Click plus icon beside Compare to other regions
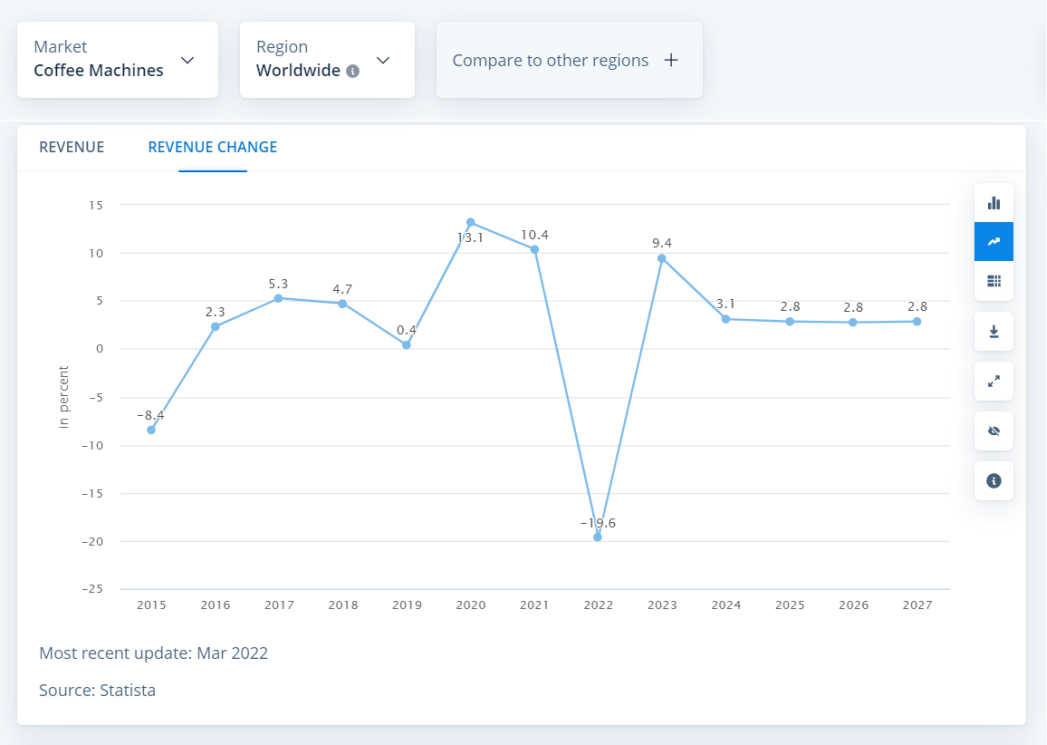 pos(671,60)
